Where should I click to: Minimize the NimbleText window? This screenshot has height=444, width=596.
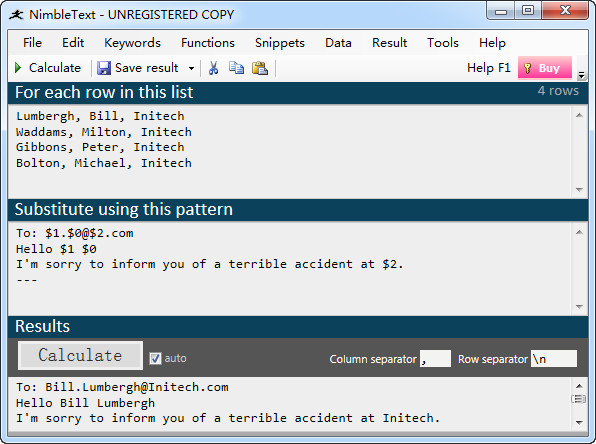tap(501, 11)
